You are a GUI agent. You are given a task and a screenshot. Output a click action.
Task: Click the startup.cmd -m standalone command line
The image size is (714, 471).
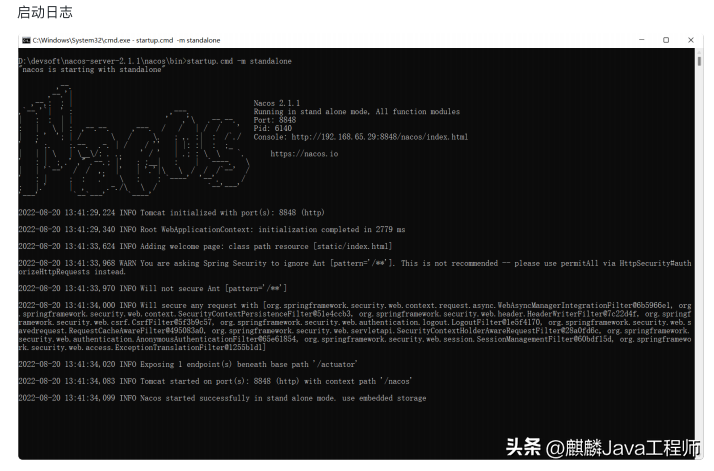(155, 61)
